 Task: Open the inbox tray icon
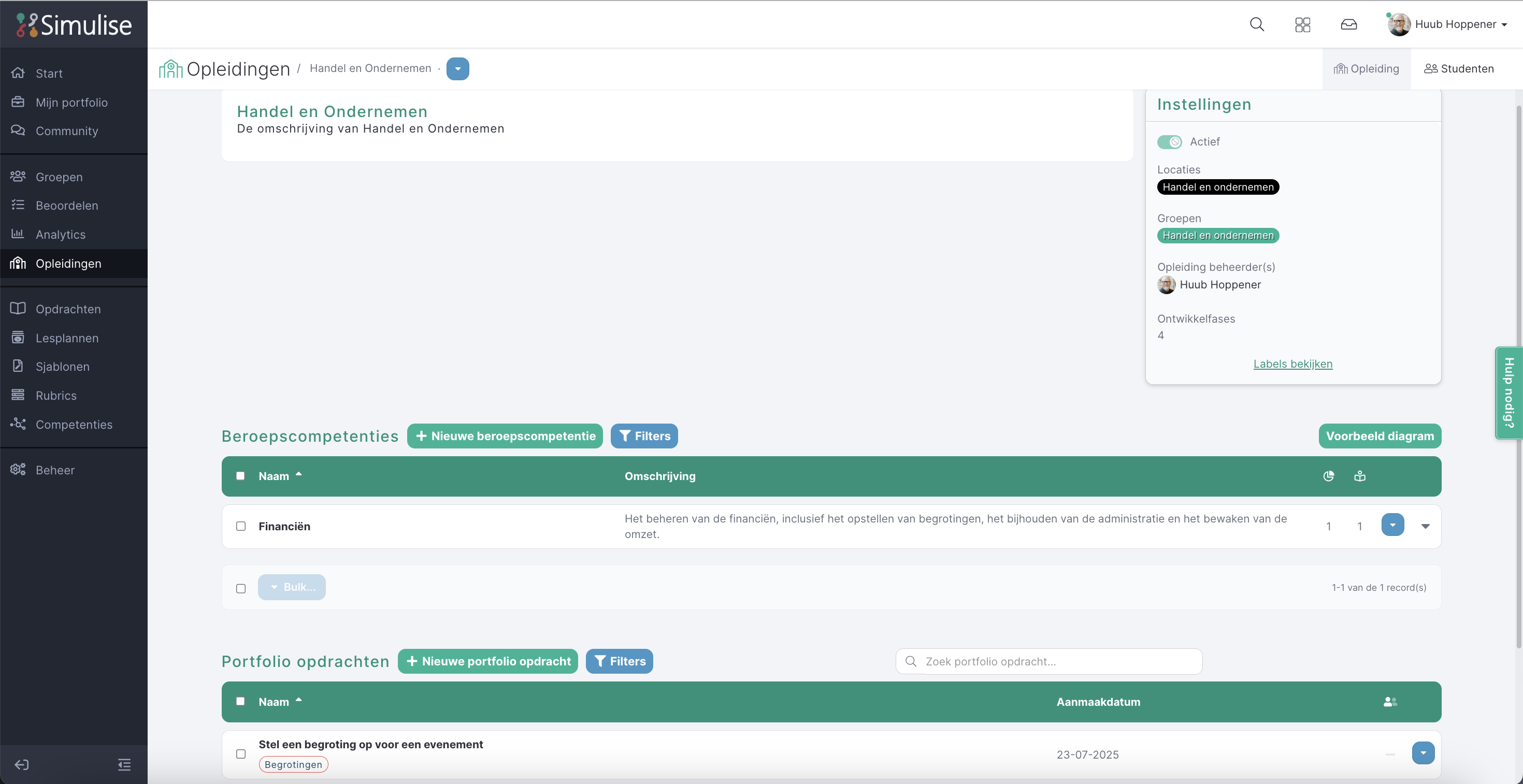1348,24
